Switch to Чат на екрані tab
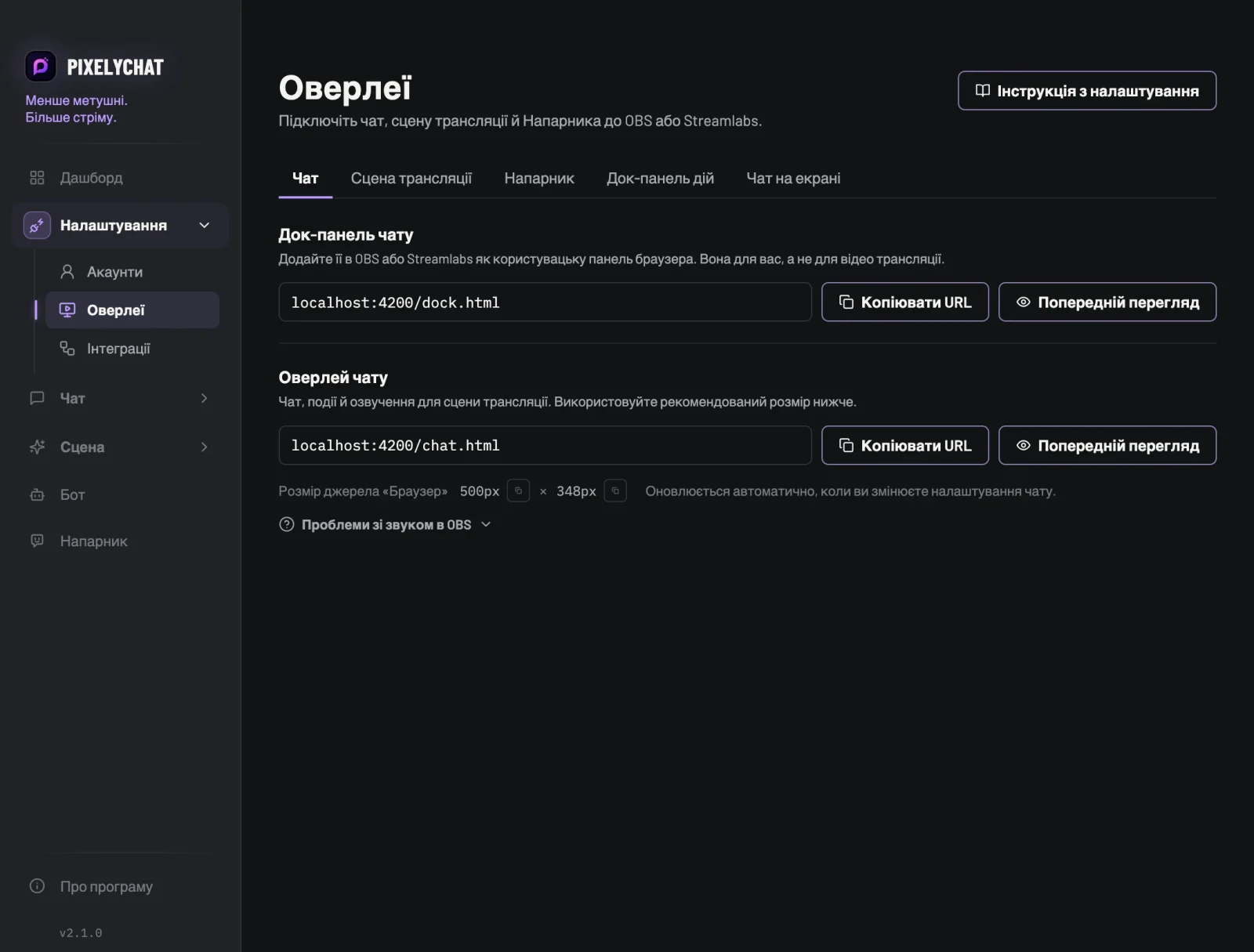The height and width of the screenshot is (952, 1254). (793, 179)
